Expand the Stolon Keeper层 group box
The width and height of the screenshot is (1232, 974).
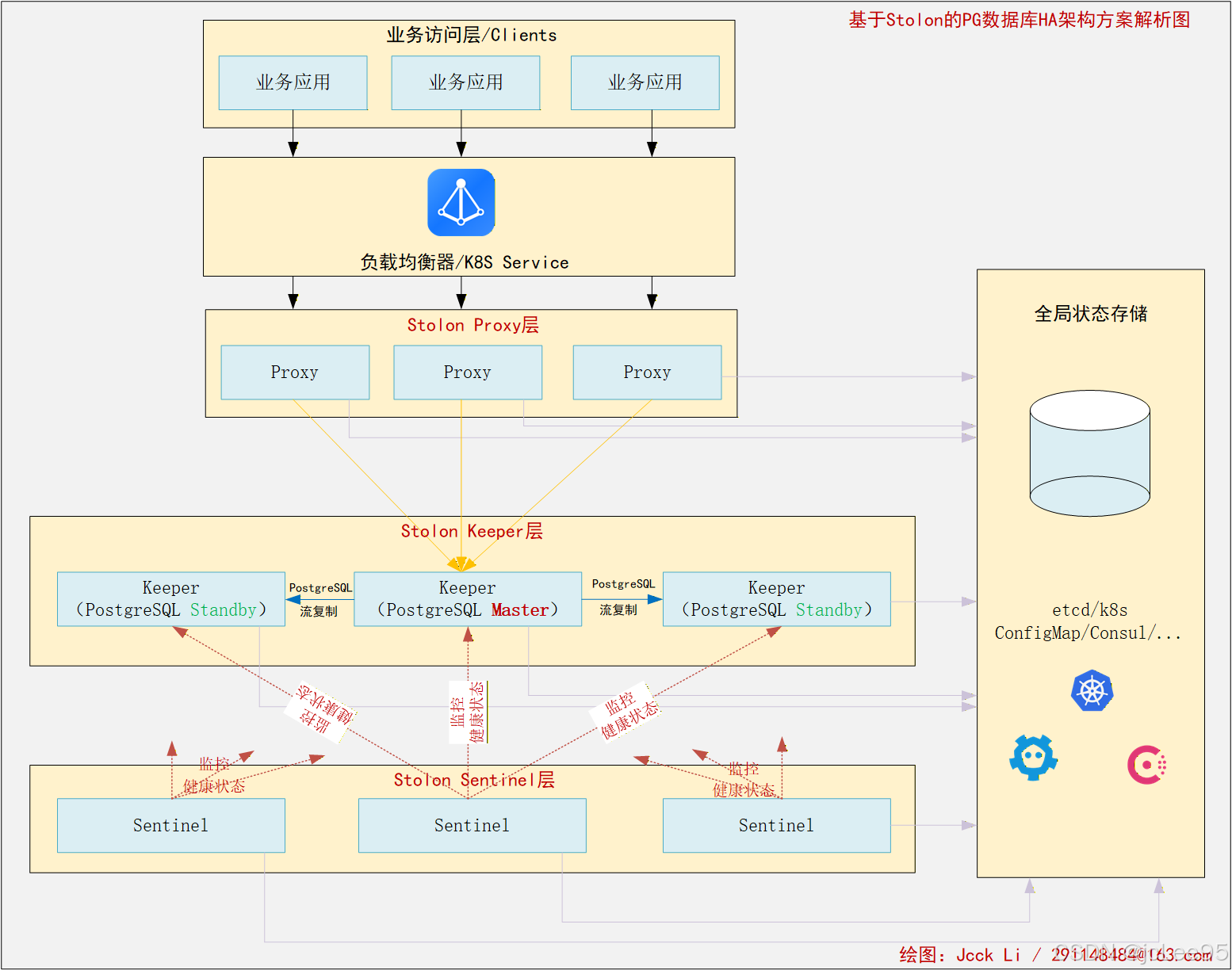472,531
